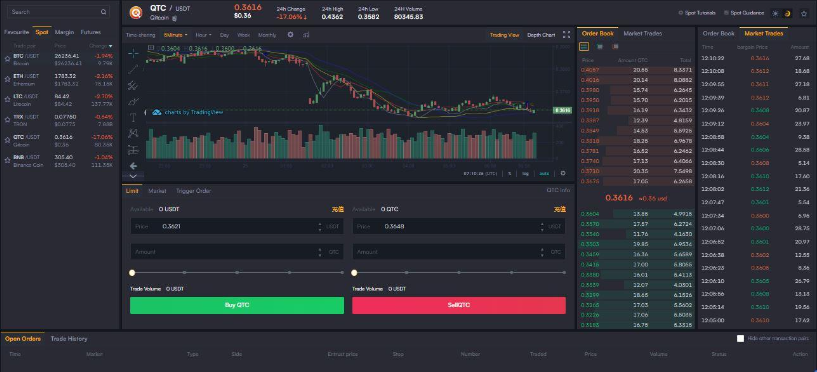817x372 pixels.
Task: Toggle the percent scale on the chart
Action: coord(510,173)
